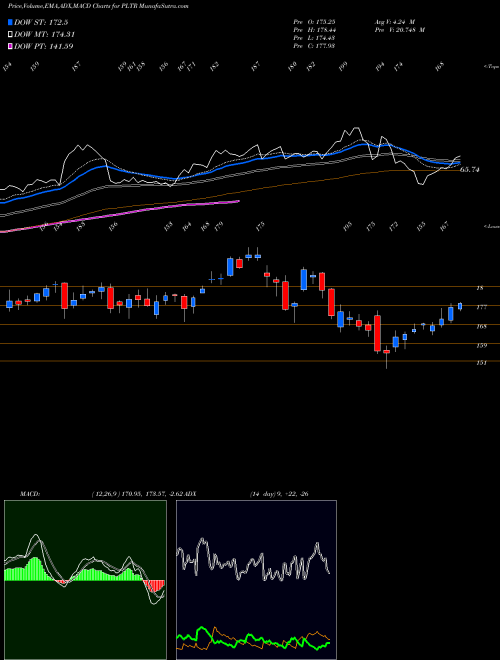Click the 'Pre V: 20.748 M' volume text
The width and height of the screenshot is (500, 660).
(x=399, y=29)
